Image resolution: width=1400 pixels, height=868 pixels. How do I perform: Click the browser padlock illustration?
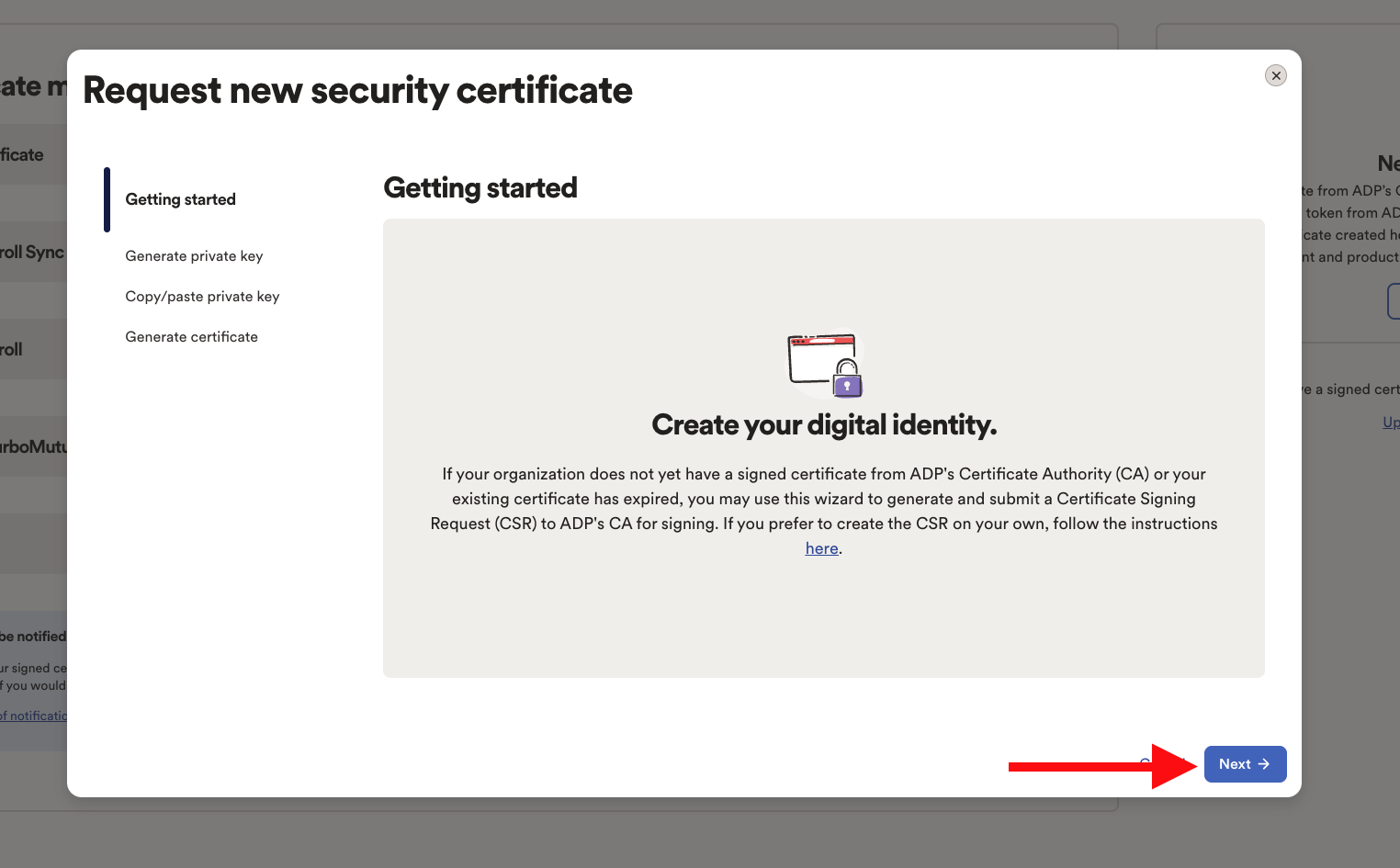point(824,366)
